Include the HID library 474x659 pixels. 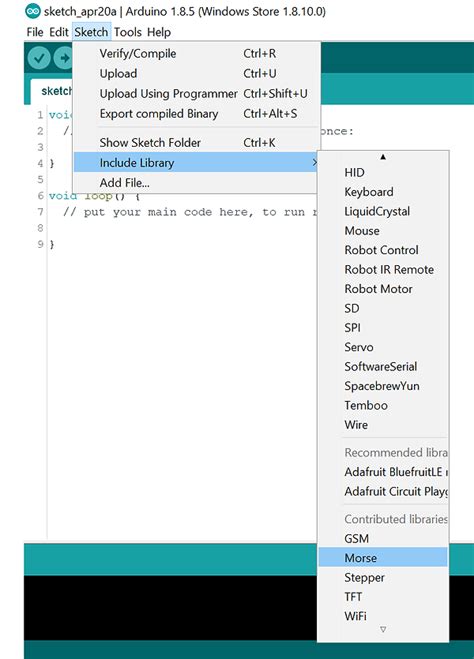(383, 172)
